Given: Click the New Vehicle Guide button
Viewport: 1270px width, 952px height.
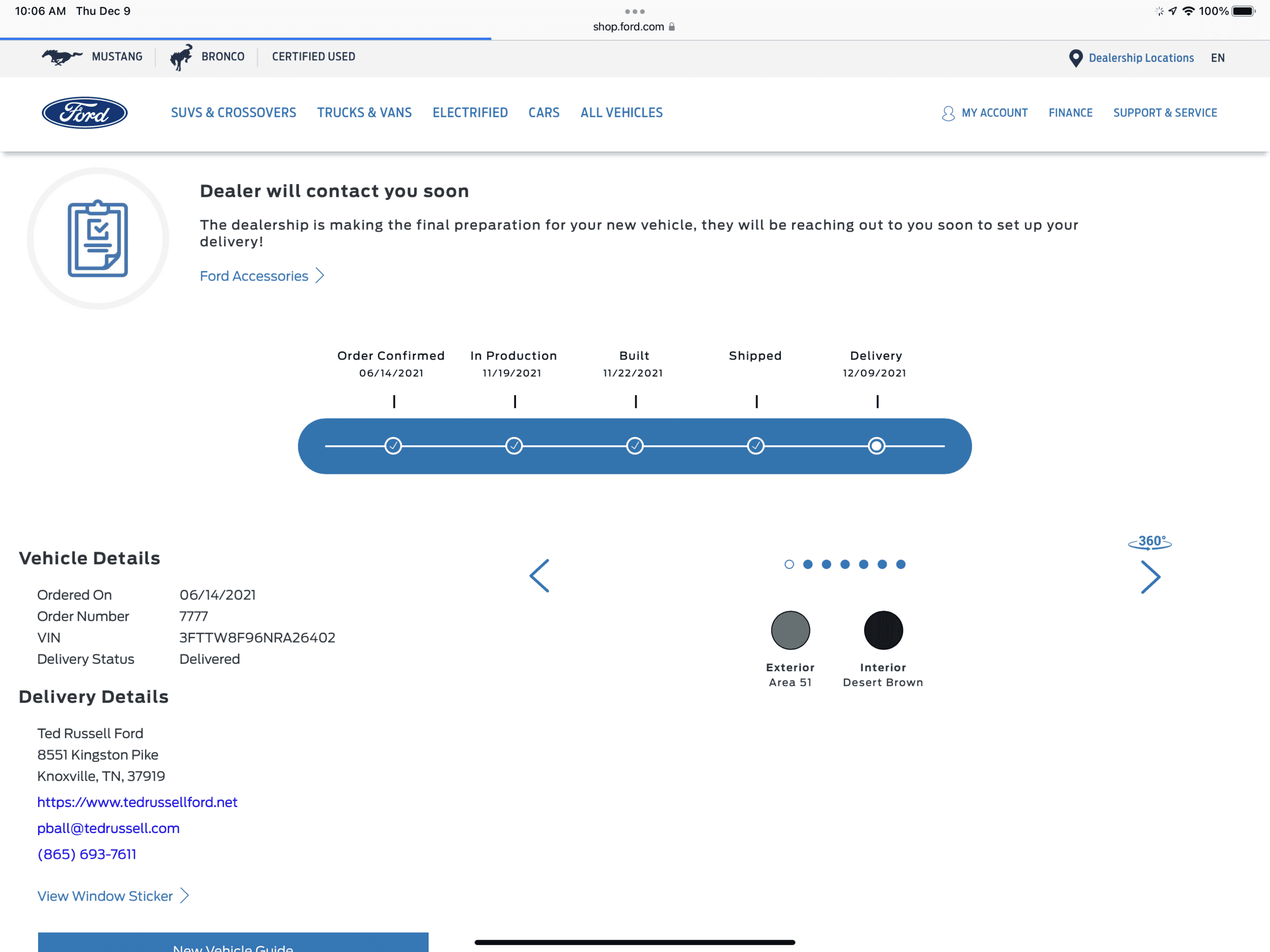Looking at the screenshot, I should point(233,942).
